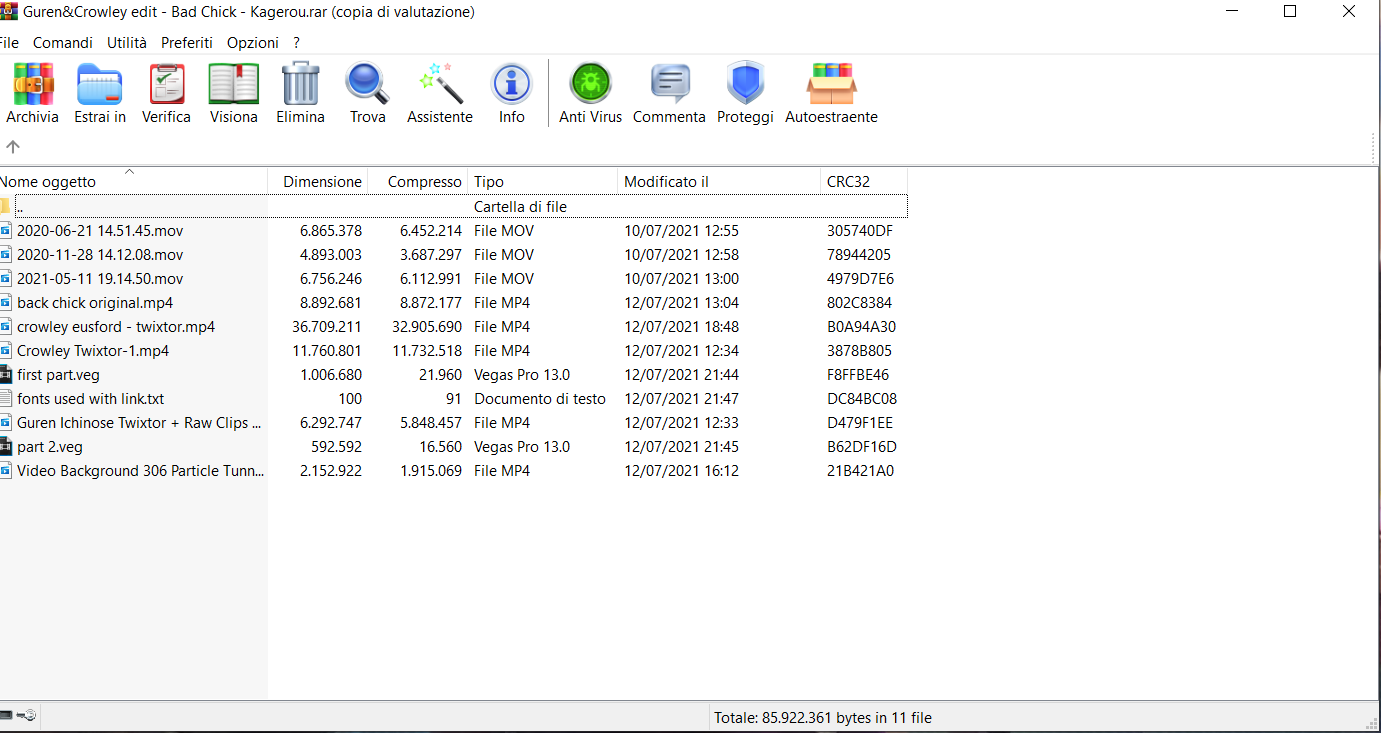This screenshot has height=733, width=1381.
Task: Sort by the Nome oggetto column header
Action: pyautogui.click(x=134, y=181)
